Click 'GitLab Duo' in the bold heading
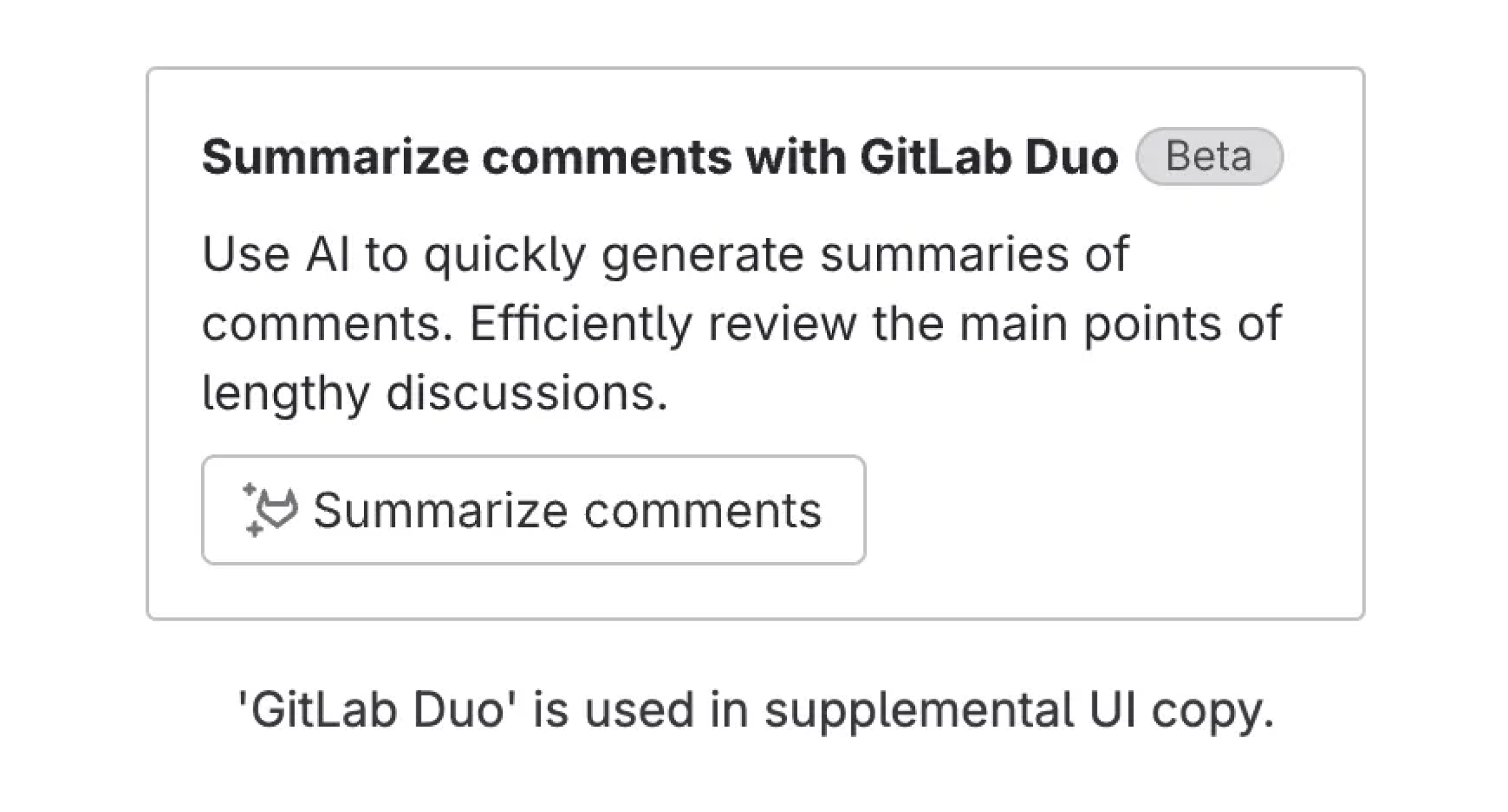This screenshot has width=1508, height=812. tap(989, 157)
